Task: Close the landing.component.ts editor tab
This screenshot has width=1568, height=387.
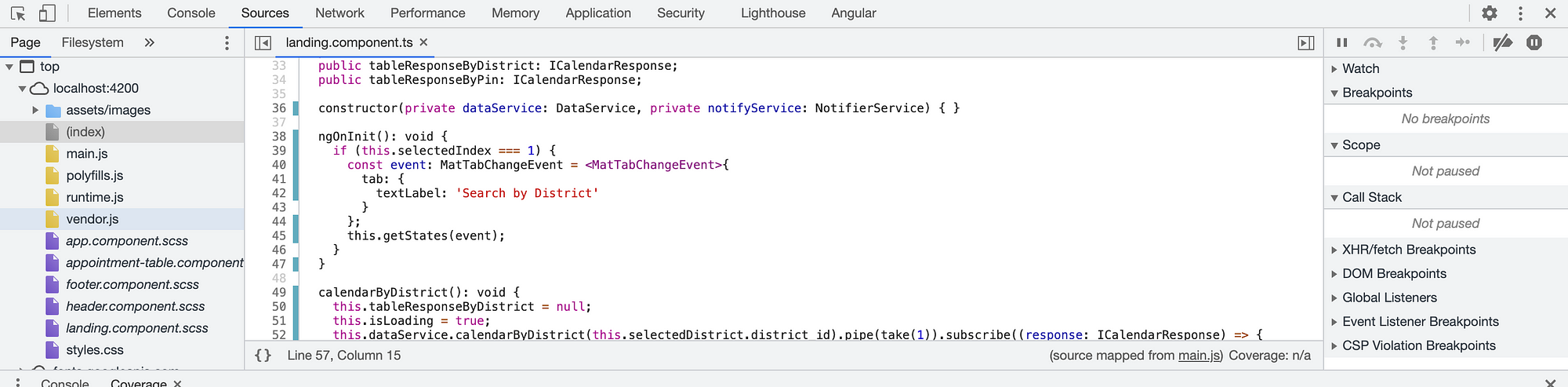Action: click(x=423, y=42)
